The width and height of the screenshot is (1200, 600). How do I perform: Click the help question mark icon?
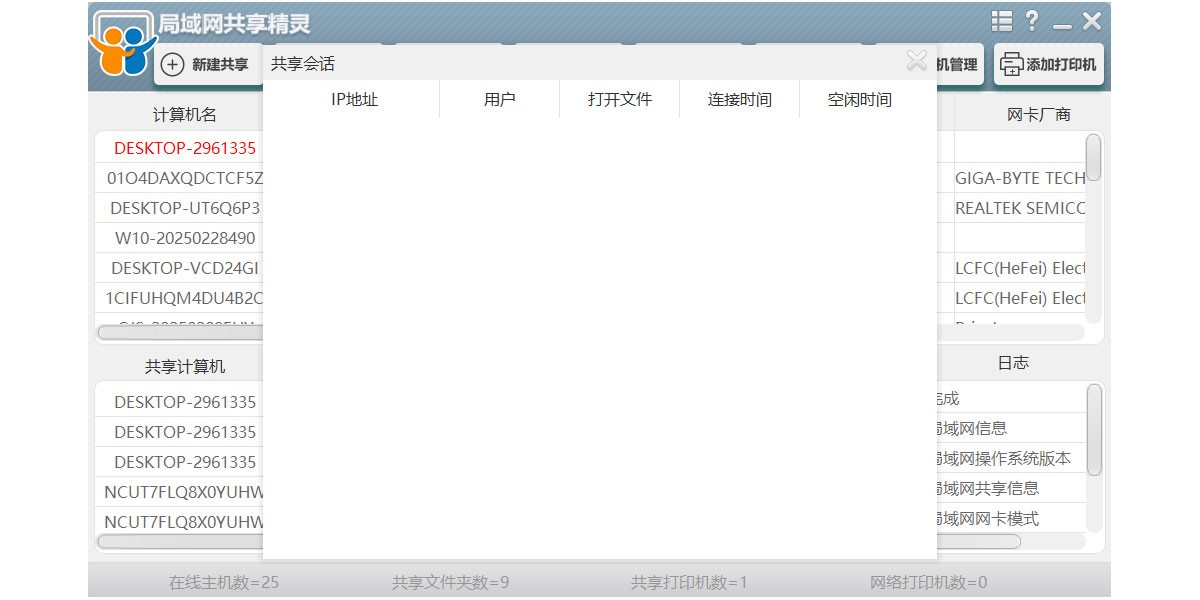[x=1032, y=21]
